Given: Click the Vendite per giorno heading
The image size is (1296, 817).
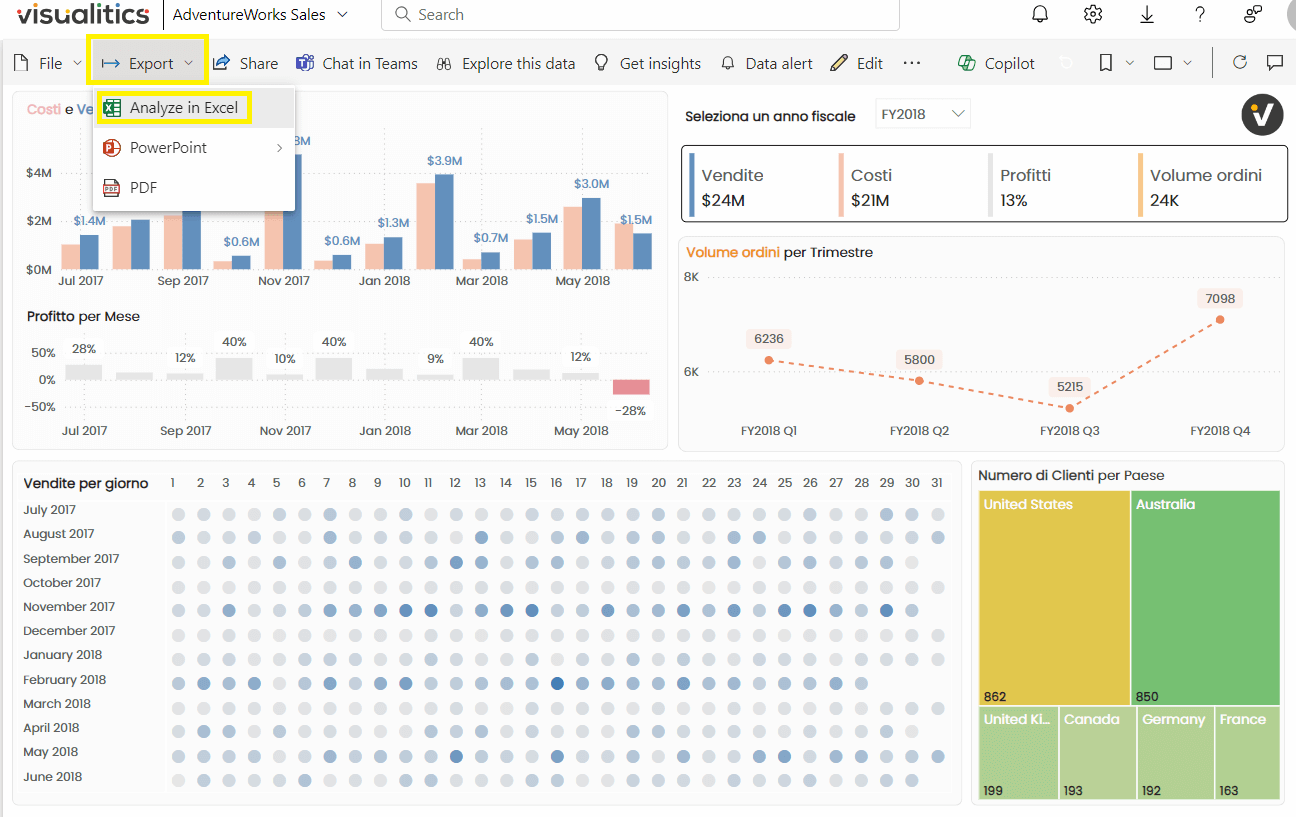Looking at the screenshot, I should (x=86, y=483).
